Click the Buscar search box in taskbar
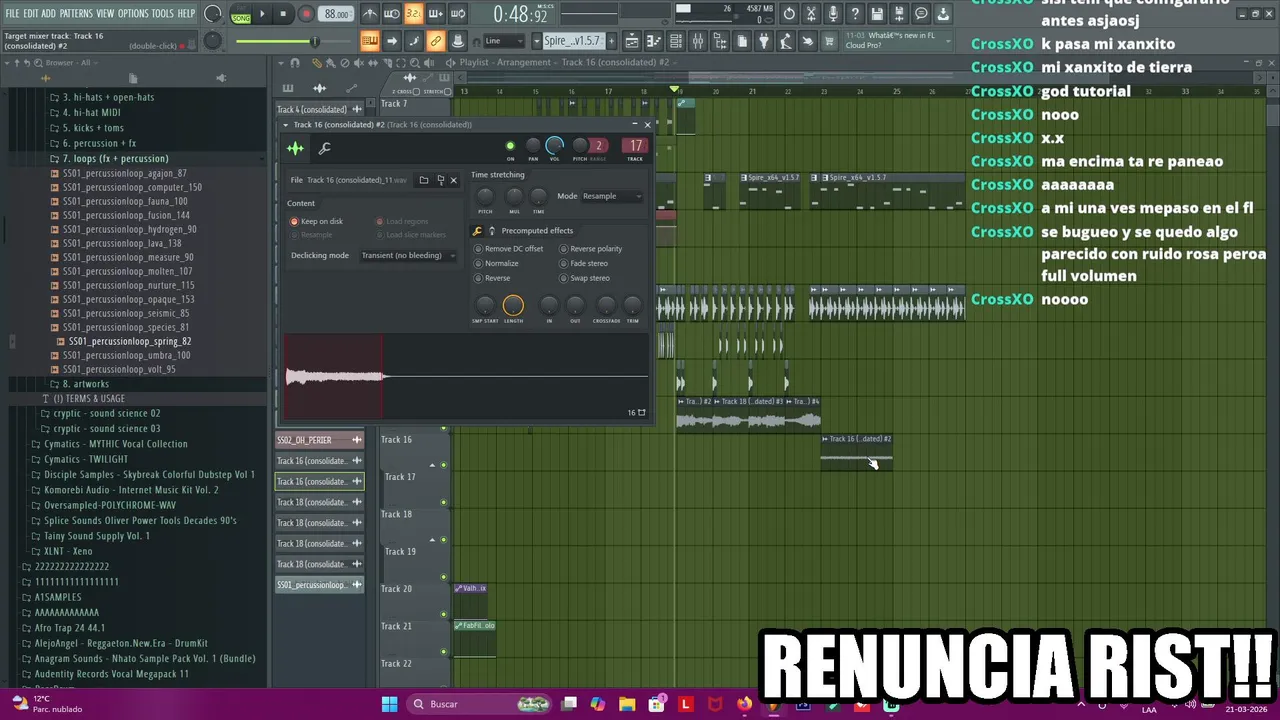This screenshot has height=720, width=1280. [481, 704]
